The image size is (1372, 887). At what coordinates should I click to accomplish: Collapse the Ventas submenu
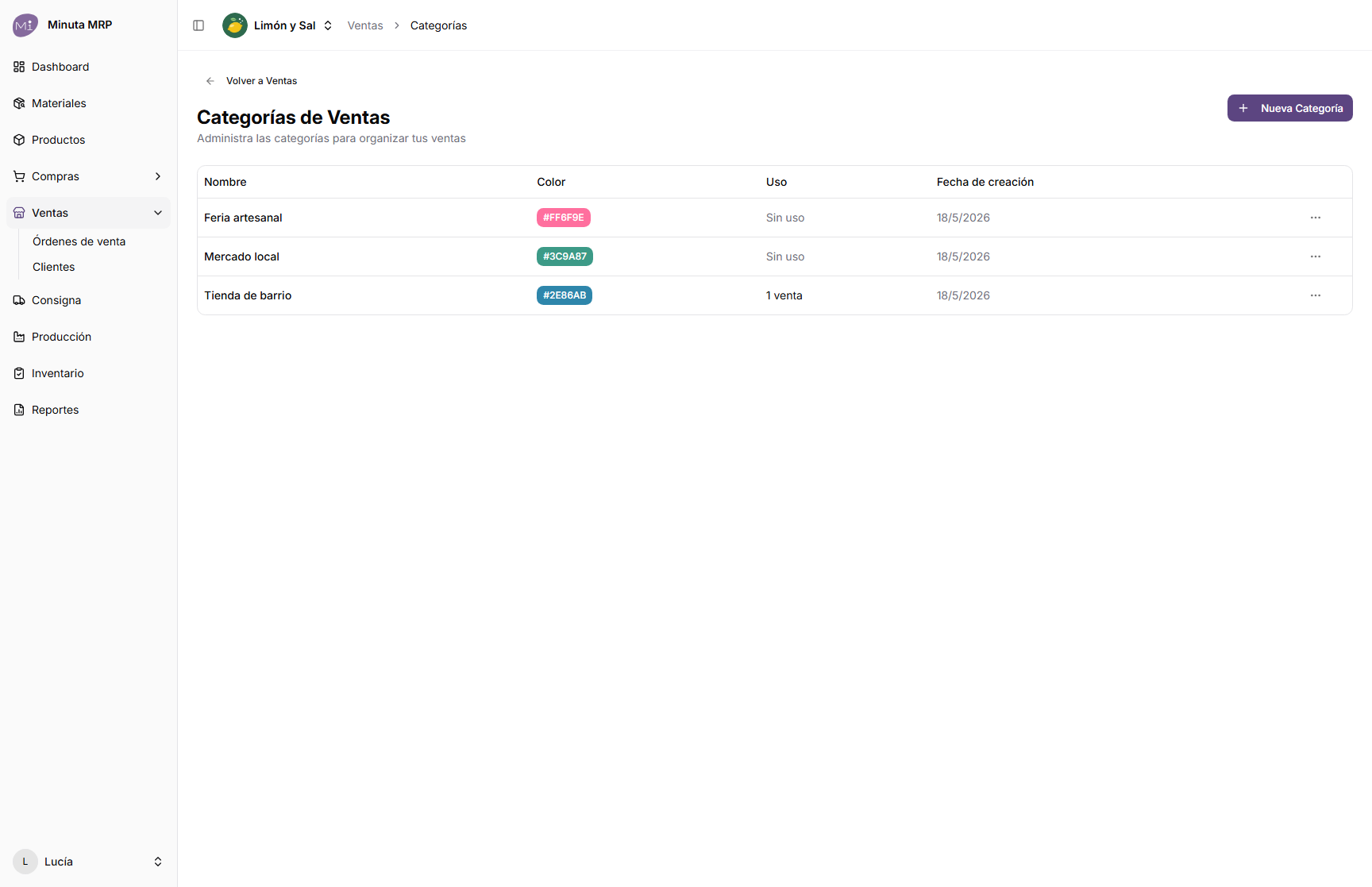click(158, 213)
